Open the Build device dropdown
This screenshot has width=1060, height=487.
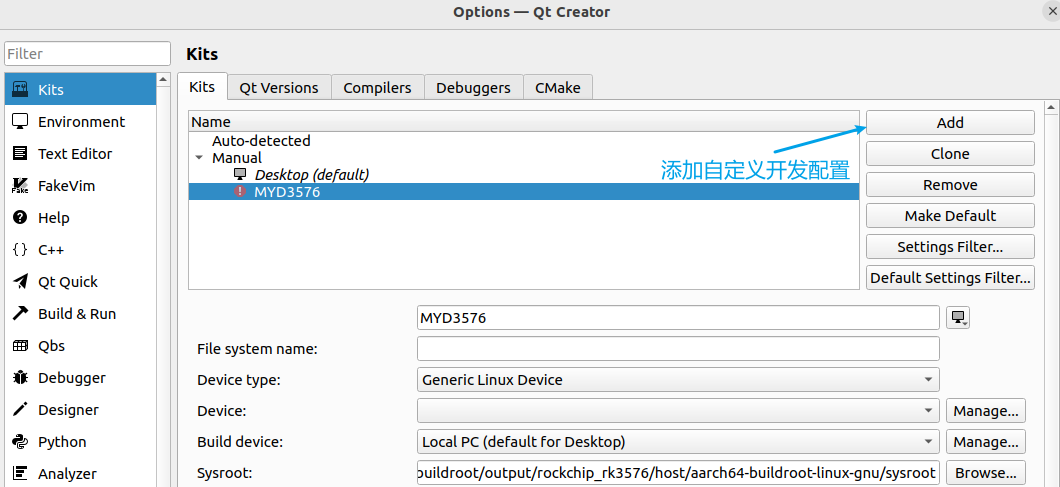[x=678, y=442]
